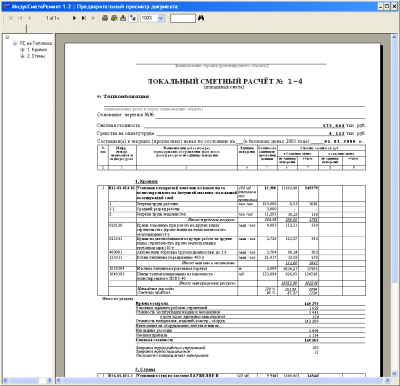This screenshot has width=400, height=386.
Task: Click the preview tab above the tree
Action: [15, 28]
